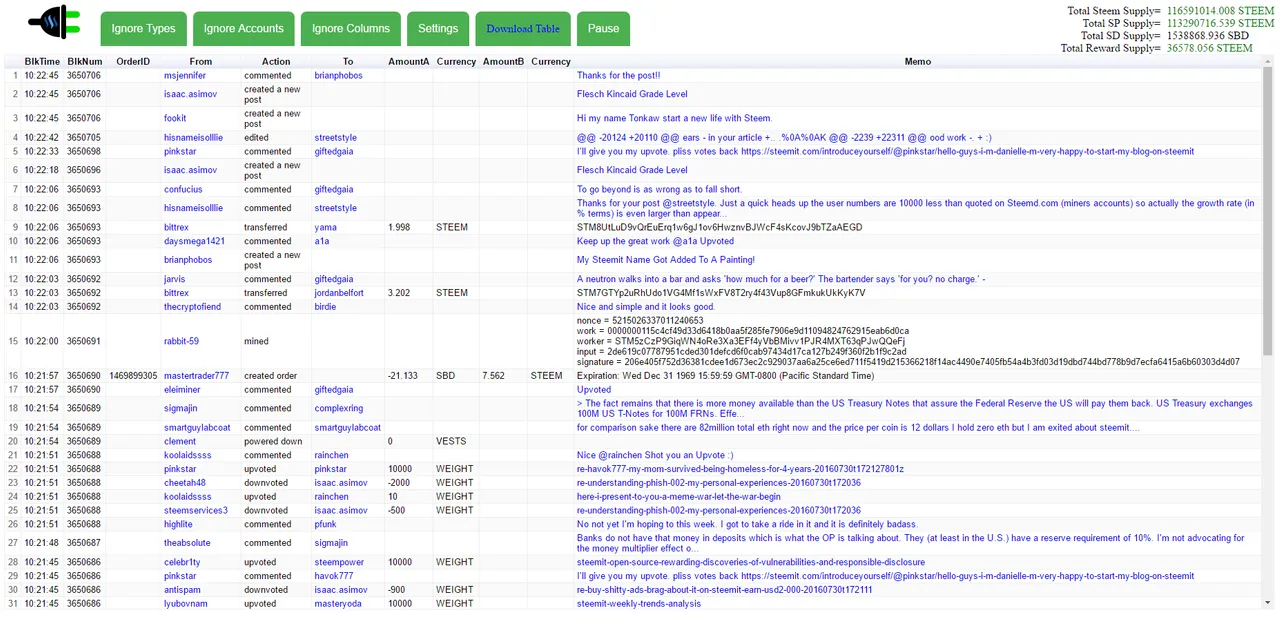Open 'Thanks for the post!!' memo link

tap(619, 76)
